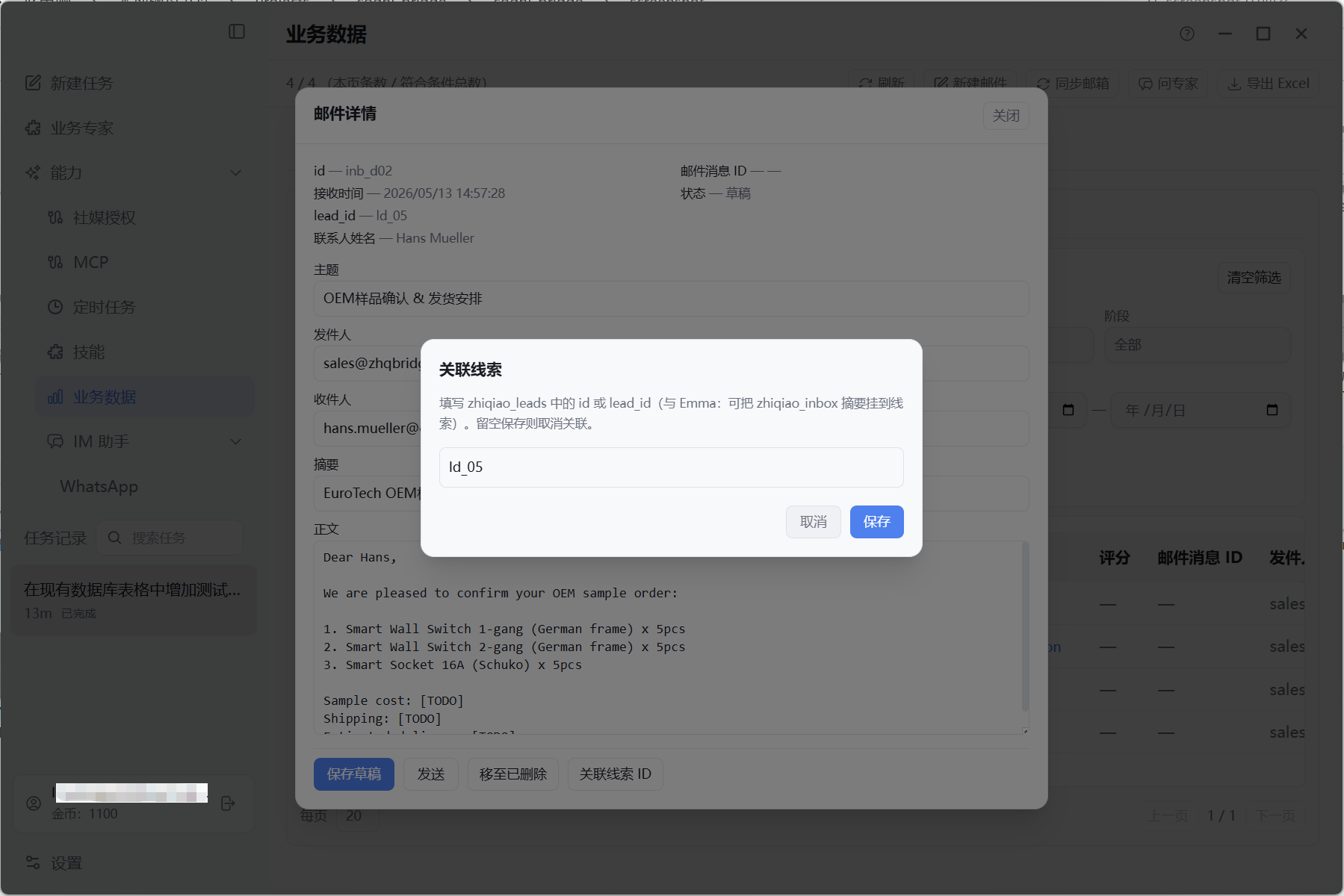The height and width of the screenshot is (896, 1344).
Task: Click the logout icon beside account
Action: 229,803
